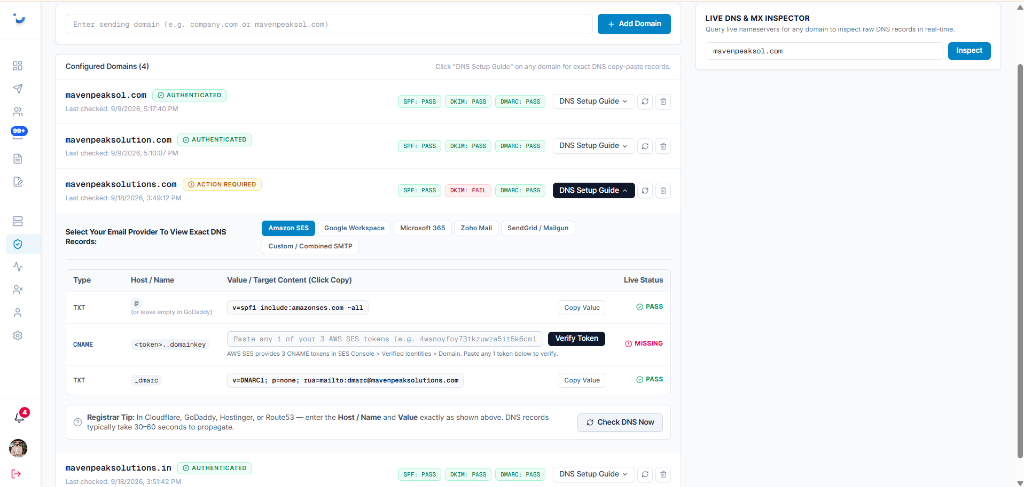Select the SendGrid / Mailgun provider tab
Screen dimensions: 1024x487
click(538, 228)
